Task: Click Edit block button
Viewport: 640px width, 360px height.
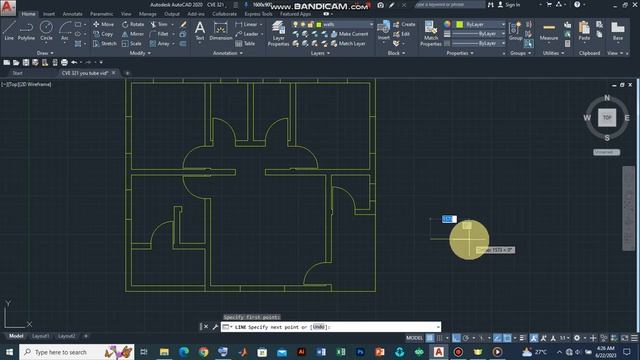Action: point(401,34)
